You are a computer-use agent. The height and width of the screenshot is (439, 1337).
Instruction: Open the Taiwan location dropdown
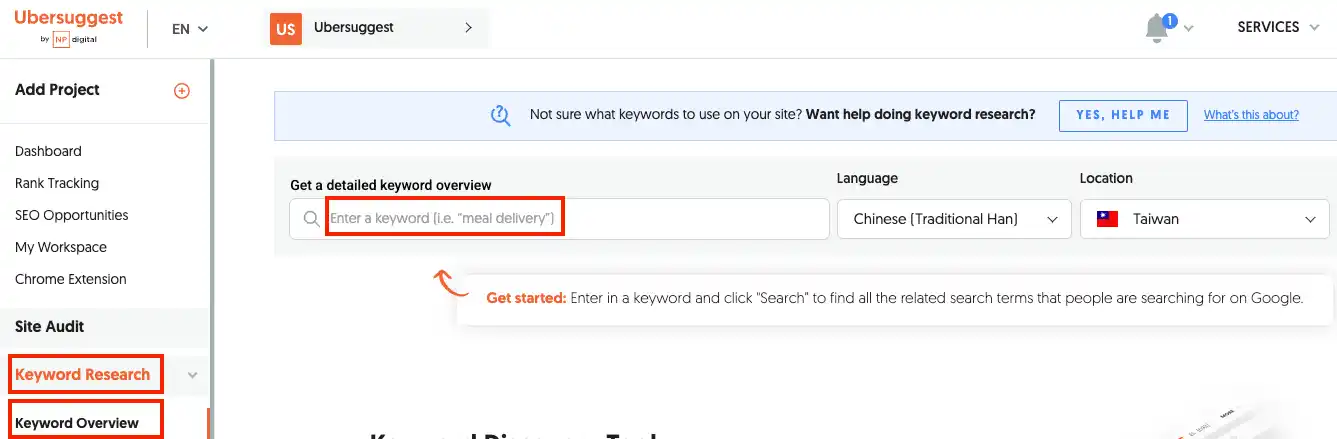click(x=1204, y=219)
